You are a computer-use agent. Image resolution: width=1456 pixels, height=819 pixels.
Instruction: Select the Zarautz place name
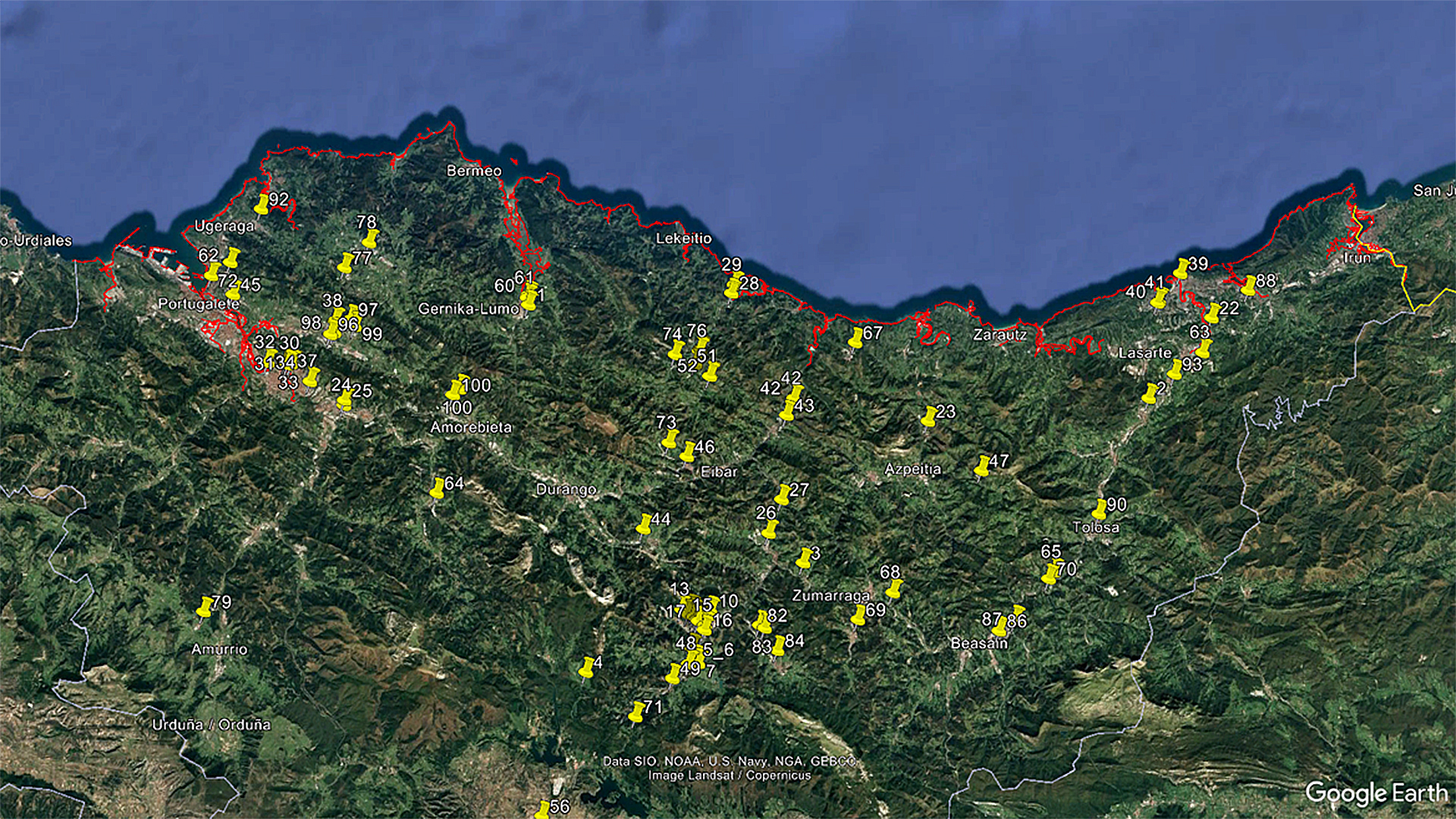click(999, 334)
